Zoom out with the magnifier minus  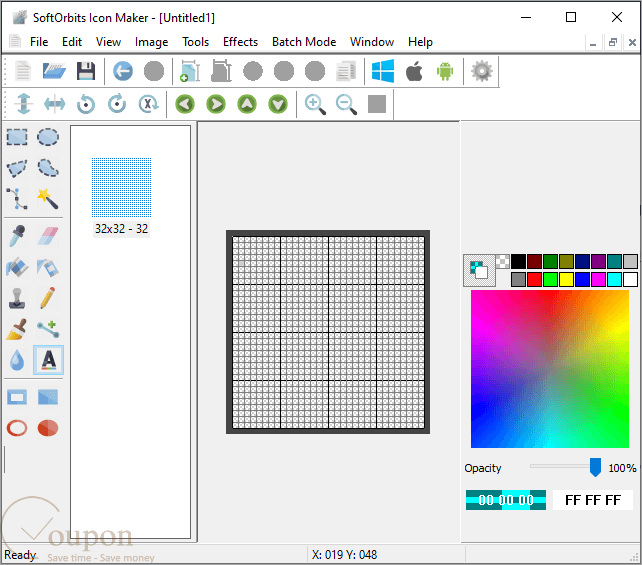click(346, 104)
